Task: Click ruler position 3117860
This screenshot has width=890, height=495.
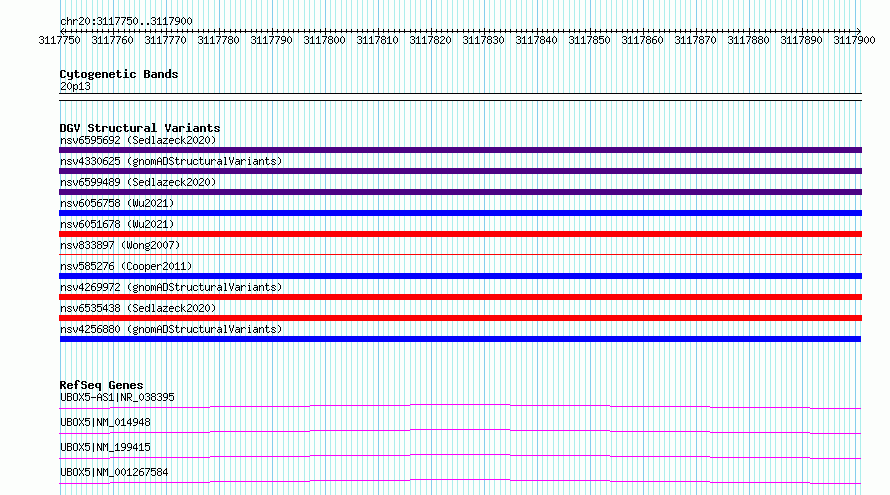Action: point(642,40)
